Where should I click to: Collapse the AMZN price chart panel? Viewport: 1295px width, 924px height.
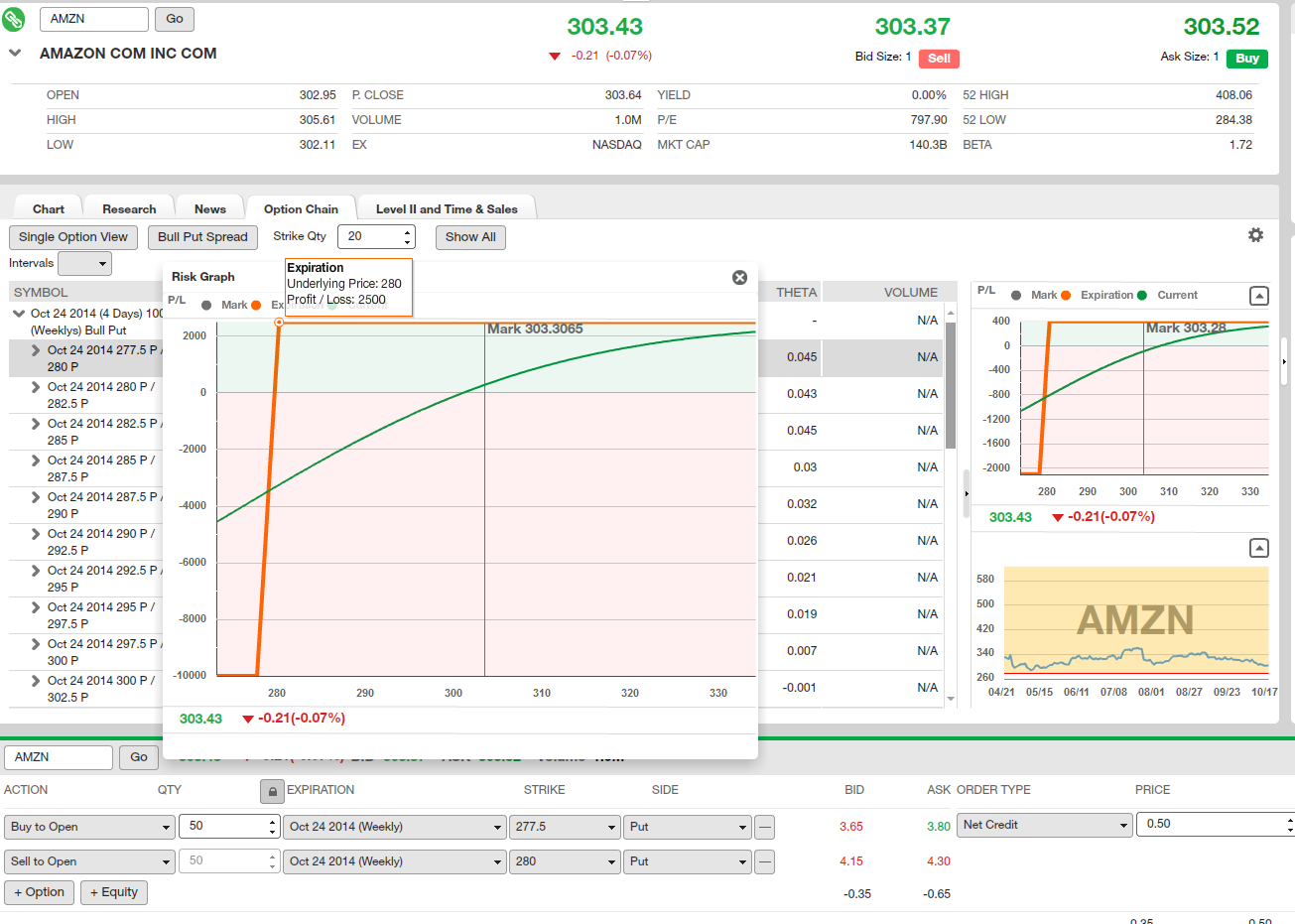point(1258,548)
